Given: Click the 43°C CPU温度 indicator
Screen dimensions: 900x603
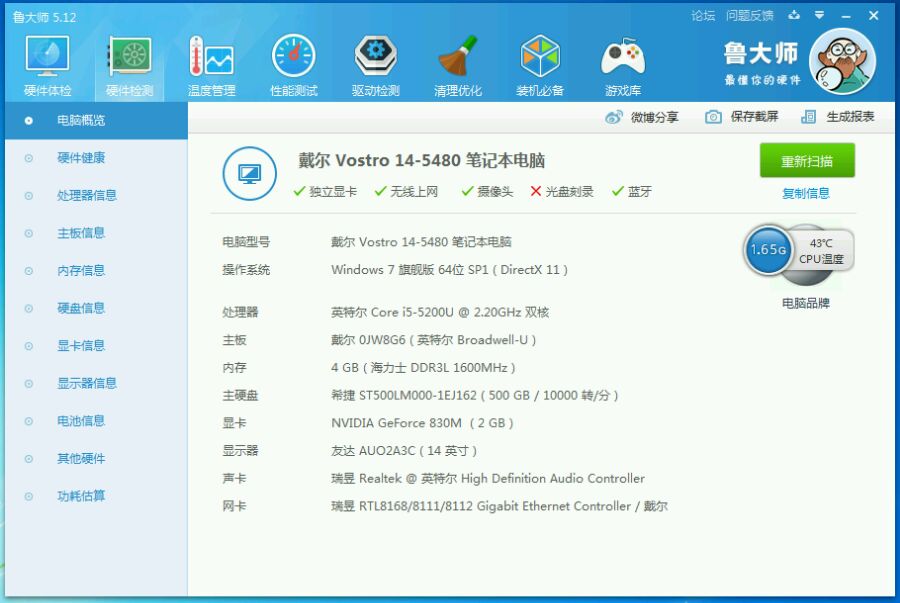Looking at the screenshot, I should coord(821,251).
